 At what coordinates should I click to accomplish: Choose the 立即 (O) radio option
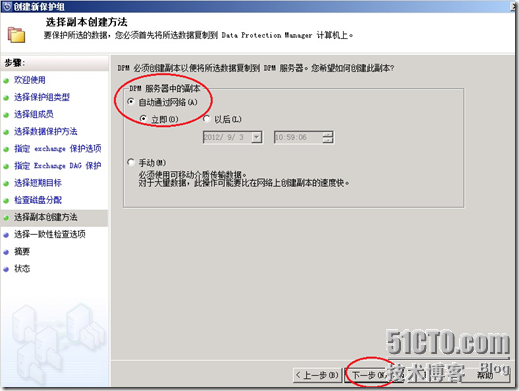143,118
